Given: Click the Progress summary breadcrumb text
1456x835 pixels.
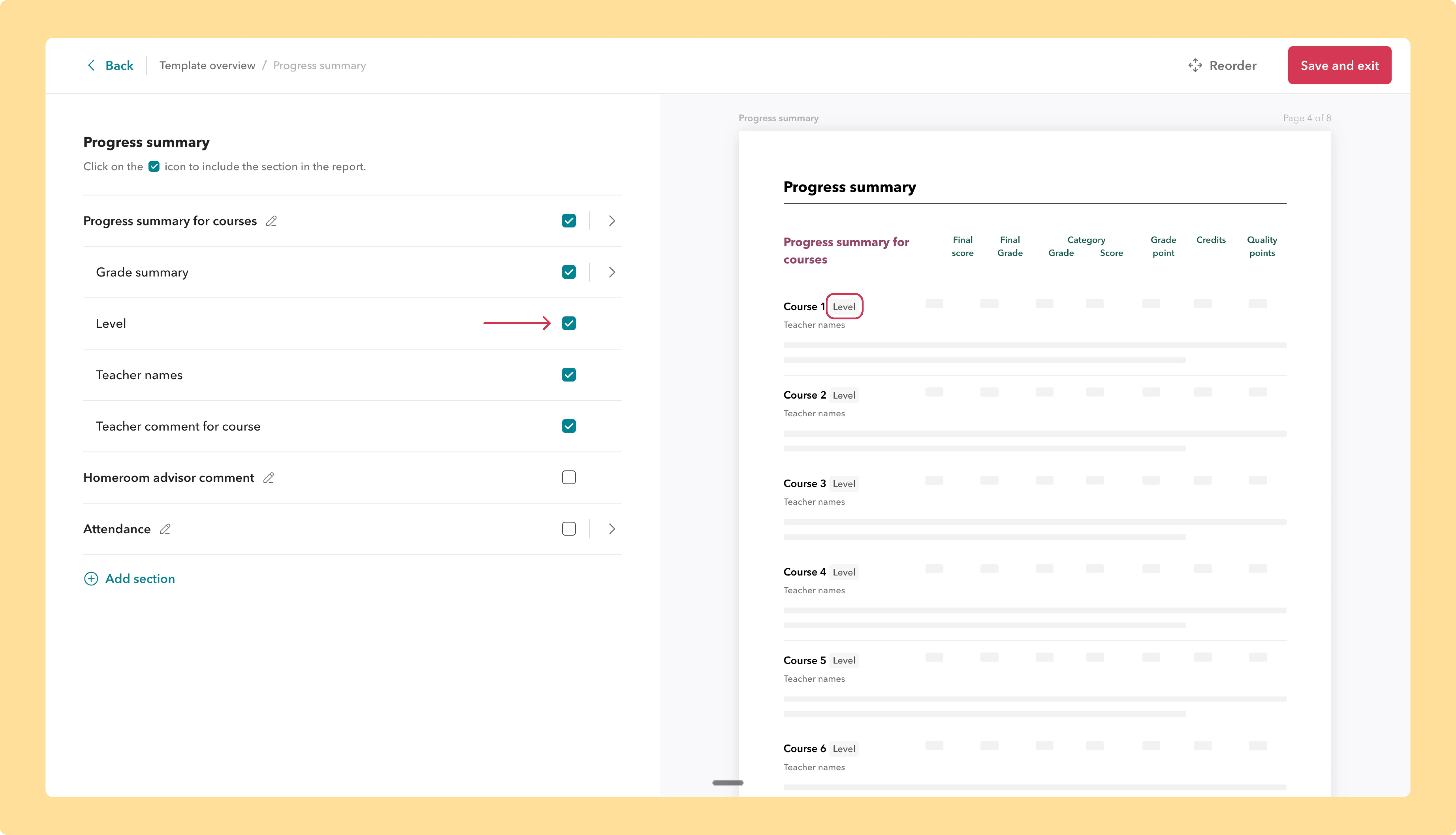Looking at the screenshot, I should [319, 65].
